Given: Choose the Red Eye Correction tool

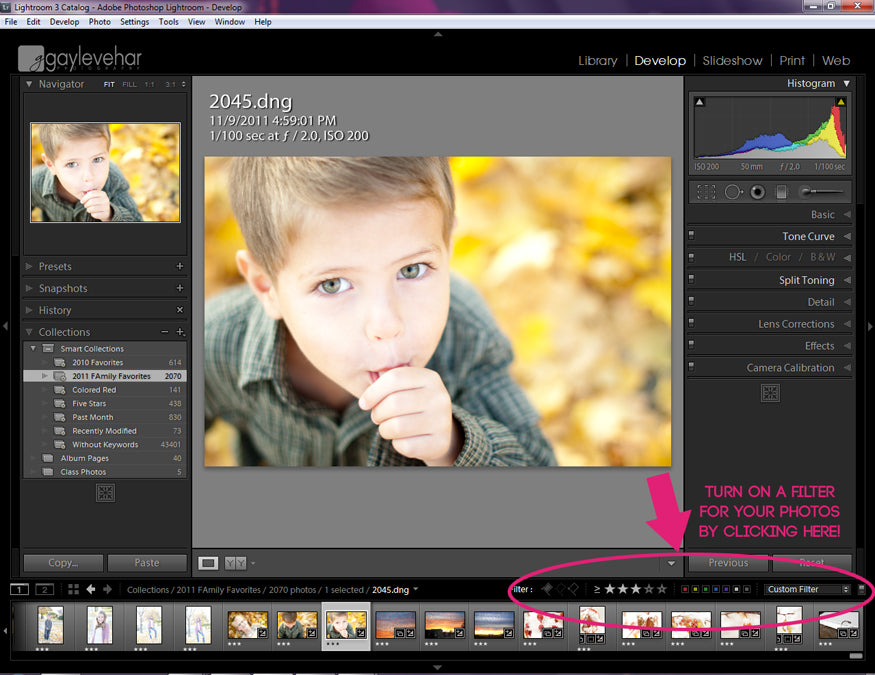Looking at the screenshot, I should [758, 191].
